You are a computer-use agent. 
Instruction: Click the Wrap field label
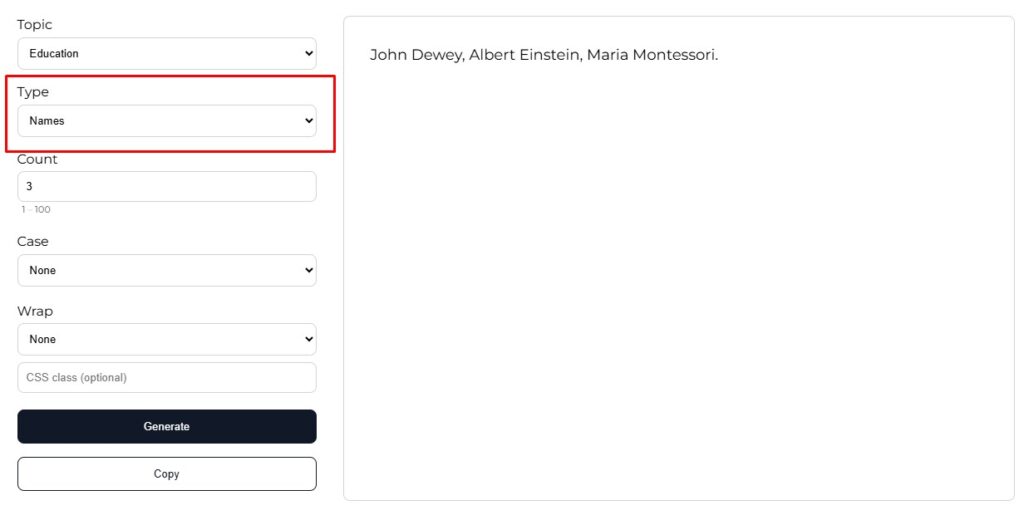35,311
